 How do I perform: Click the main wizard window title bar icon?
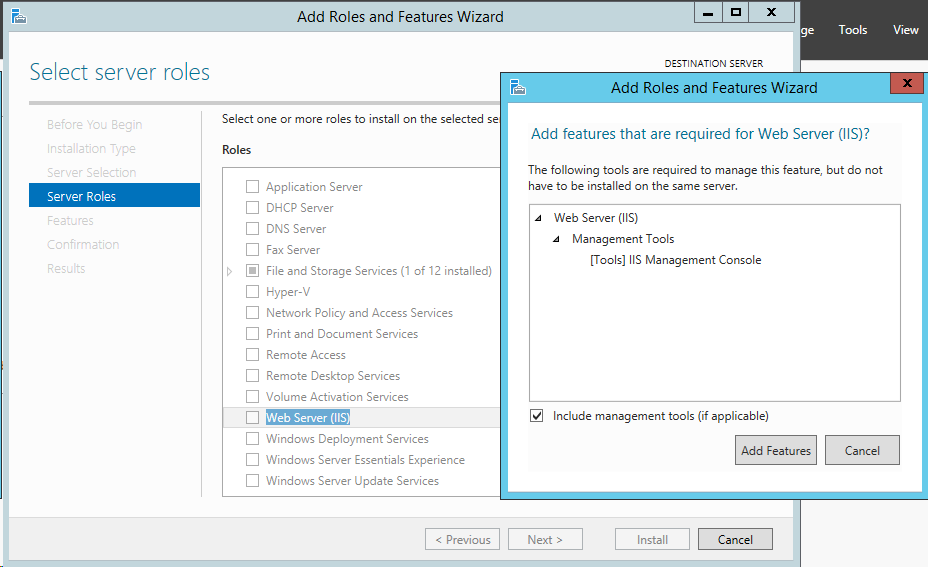point(18,16)
